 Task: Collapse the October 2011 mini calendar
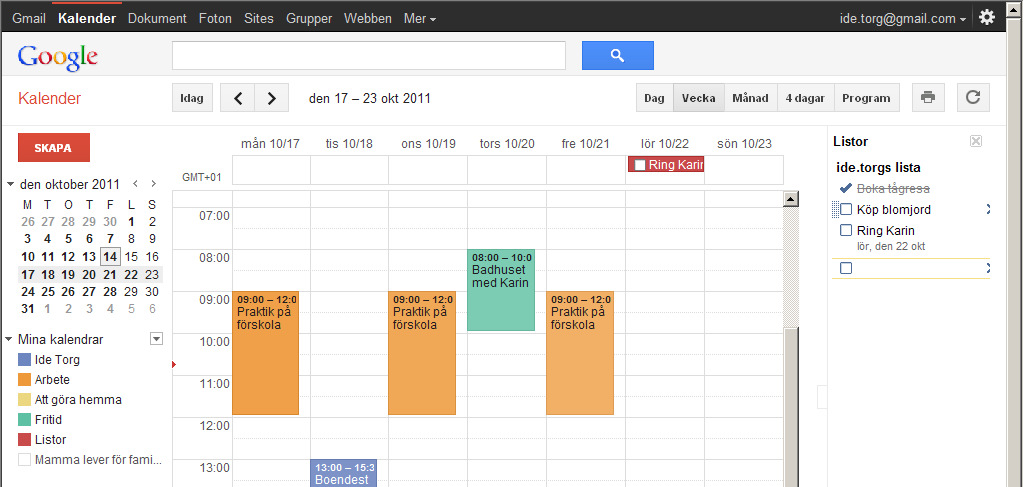tap(10, 184)
